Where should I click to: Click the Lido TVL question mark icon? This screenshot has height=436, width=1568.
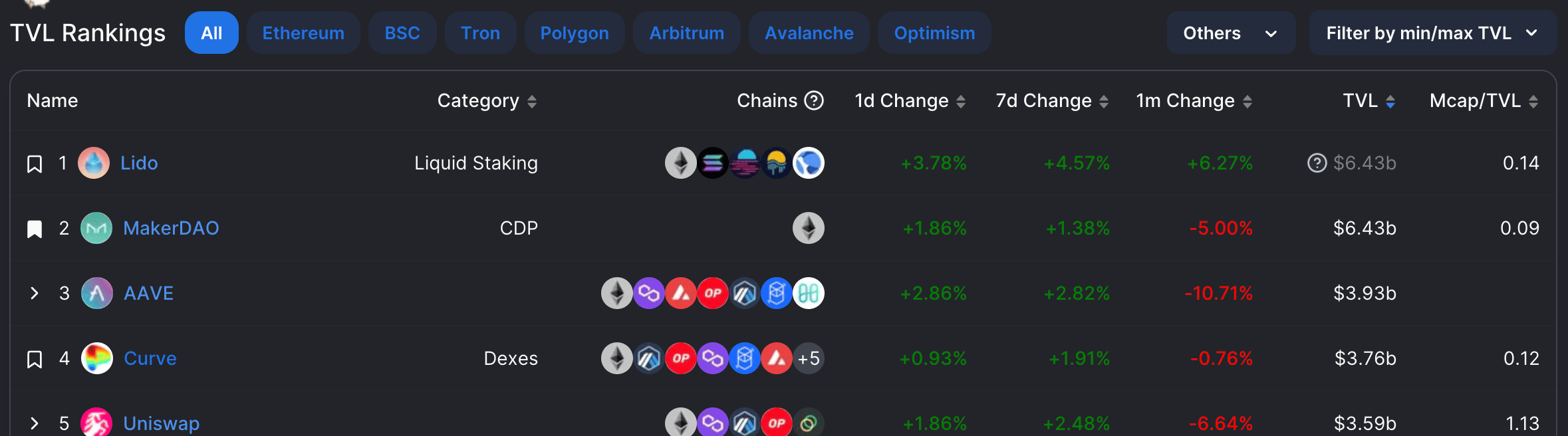click(1317, 163)
